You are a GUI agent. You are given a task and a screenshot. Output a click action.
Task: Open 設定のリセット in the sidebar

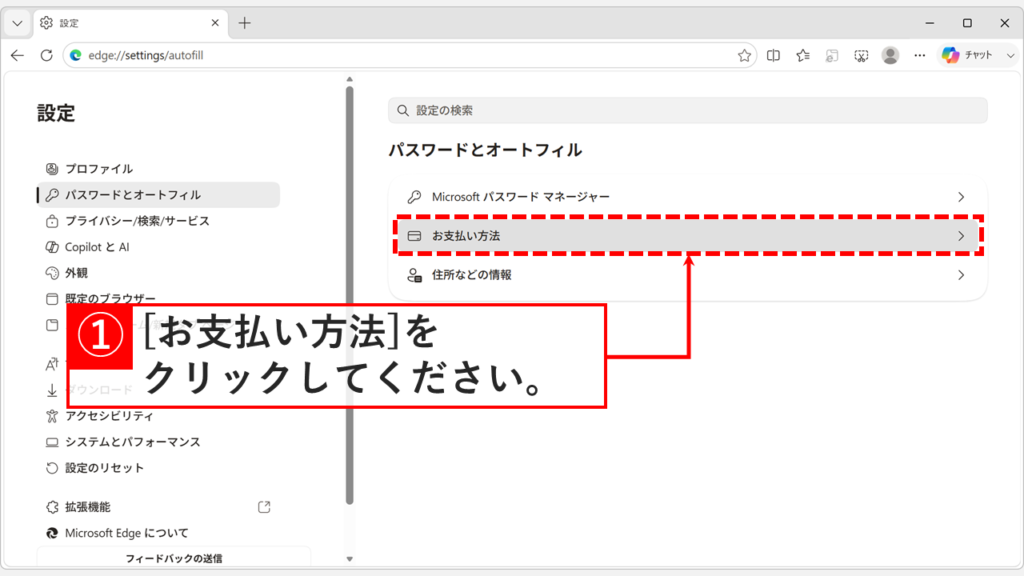[x=159, y=468]
